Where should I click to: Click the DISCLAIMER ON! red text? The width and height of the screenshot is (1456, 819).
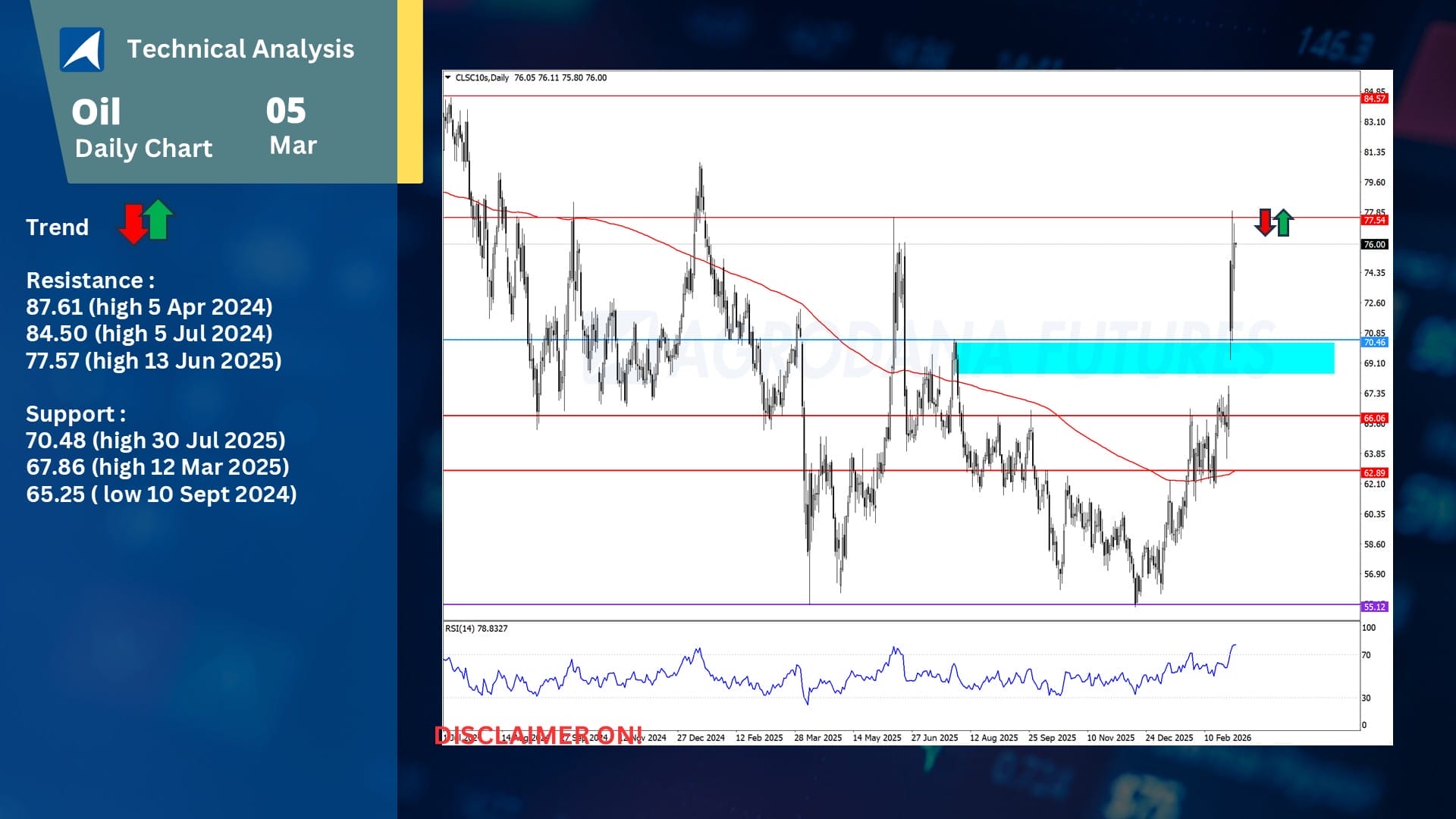538,735
